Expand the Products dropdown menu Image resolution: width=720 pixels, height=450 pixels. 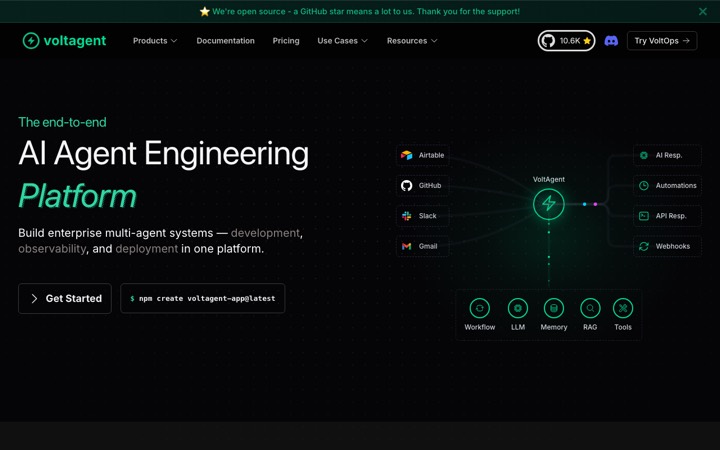tap(155, 41)
